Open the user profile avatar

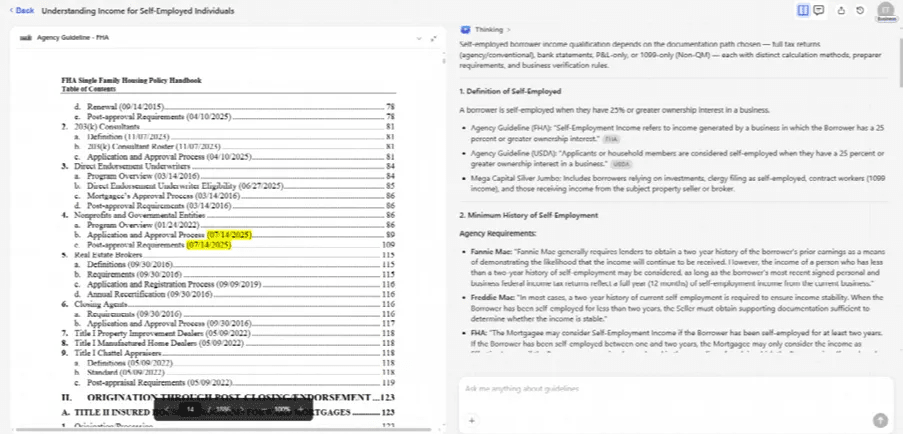pos(885,11)
